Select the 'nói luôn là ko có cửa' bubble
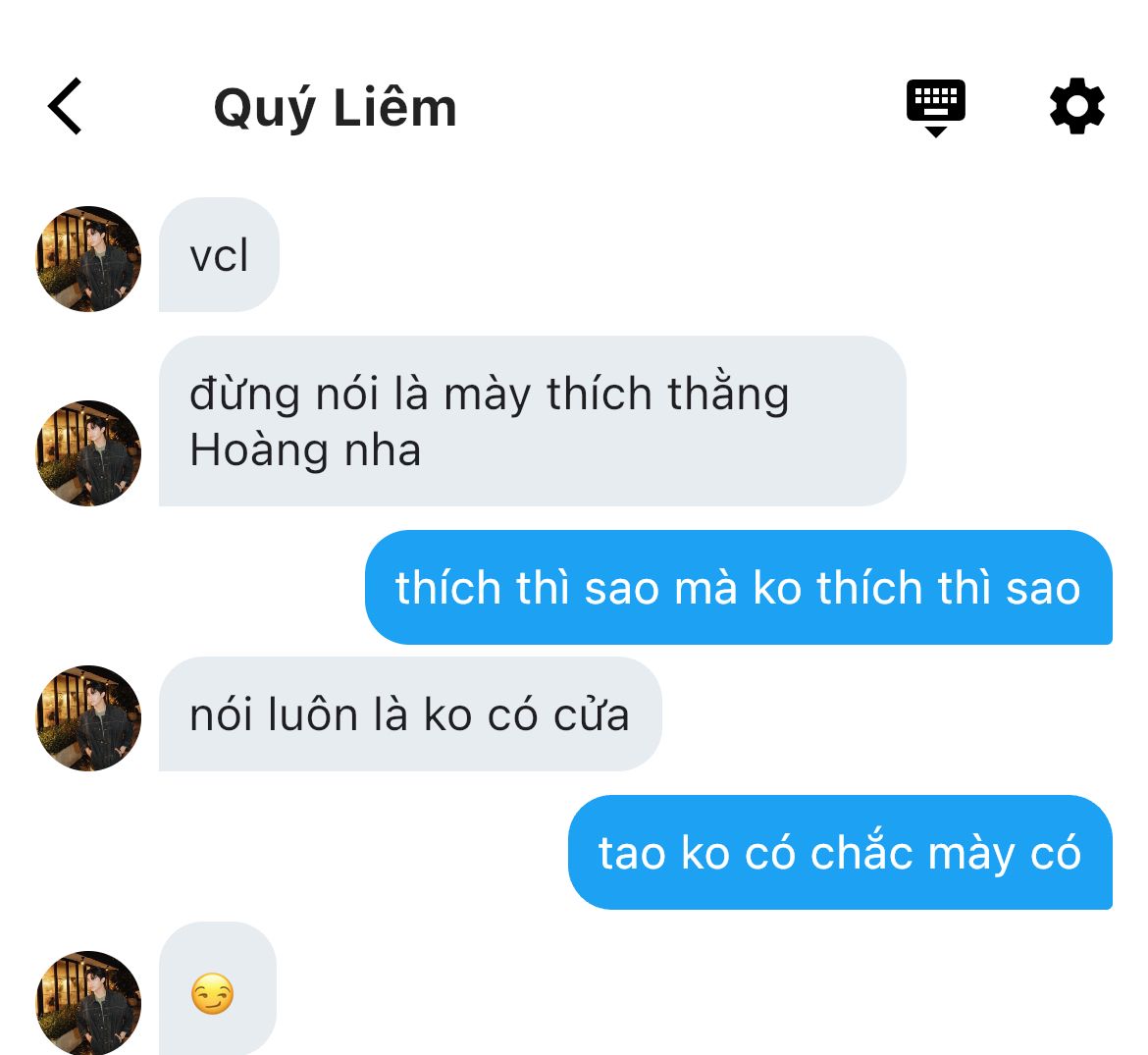The height and width of the screenshot is (1055, 1148). 410,713
